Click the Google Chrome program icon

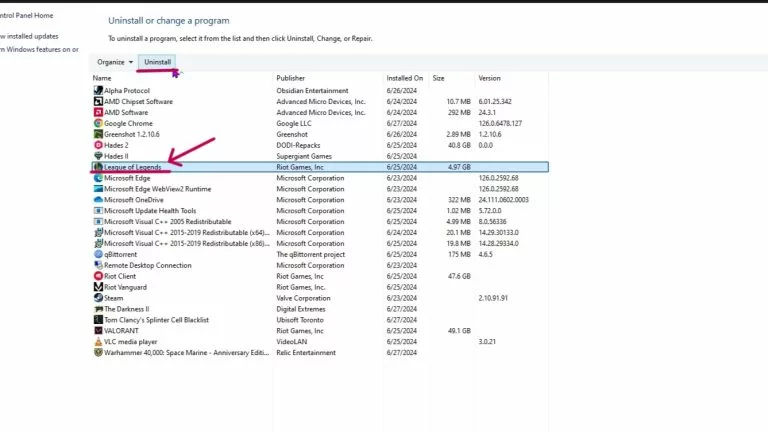(x=98, y=123)
